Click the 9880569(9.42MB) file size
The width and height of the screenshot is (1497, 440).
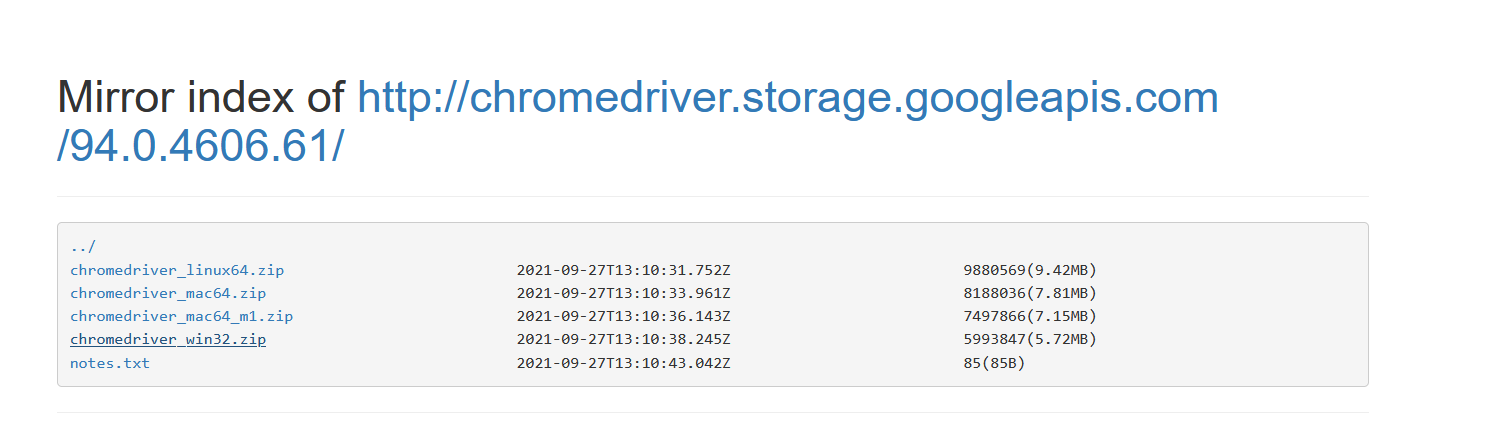[x=1030, y=270]
